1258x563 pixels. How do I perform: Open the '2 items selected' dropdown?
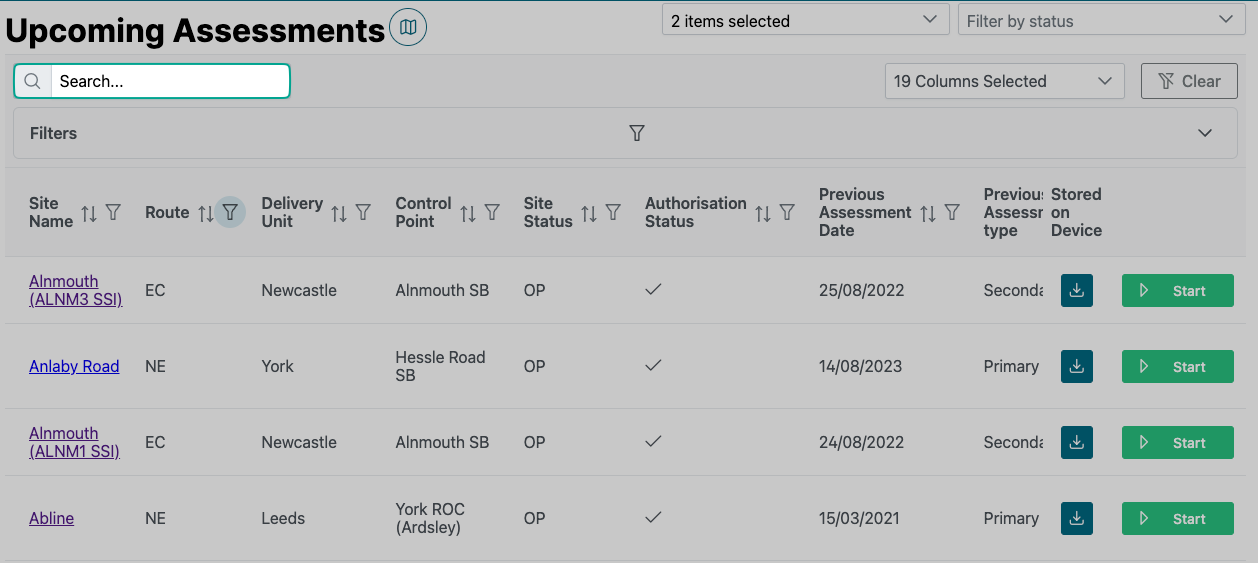[x=804, y=21]
